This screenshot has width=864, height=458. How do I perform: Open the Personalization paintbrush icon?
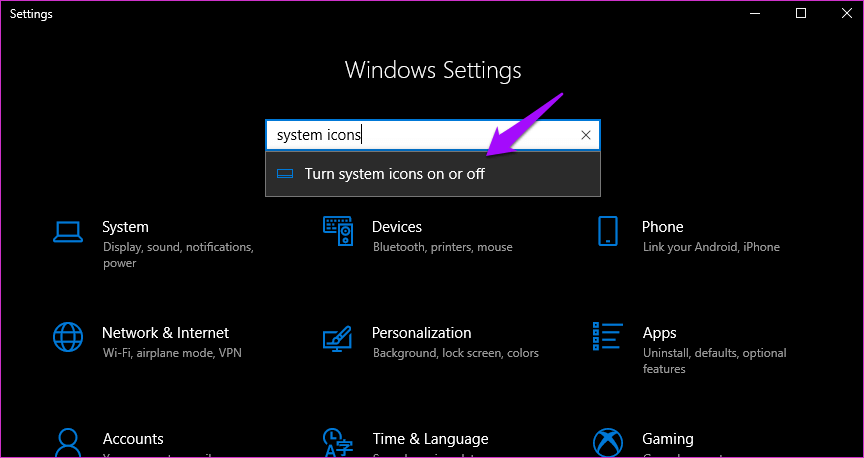[x=337, y=337]
